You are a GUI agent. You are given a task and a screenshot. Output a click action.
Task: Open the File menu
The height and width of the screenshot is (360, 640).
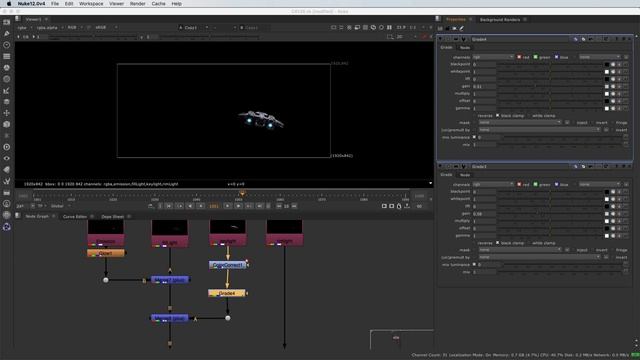(55, 4)
